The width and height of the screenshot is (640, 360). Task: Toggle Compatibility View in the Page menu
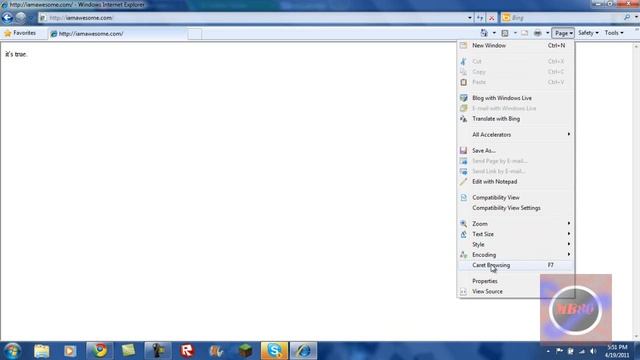tap(516, 198)
